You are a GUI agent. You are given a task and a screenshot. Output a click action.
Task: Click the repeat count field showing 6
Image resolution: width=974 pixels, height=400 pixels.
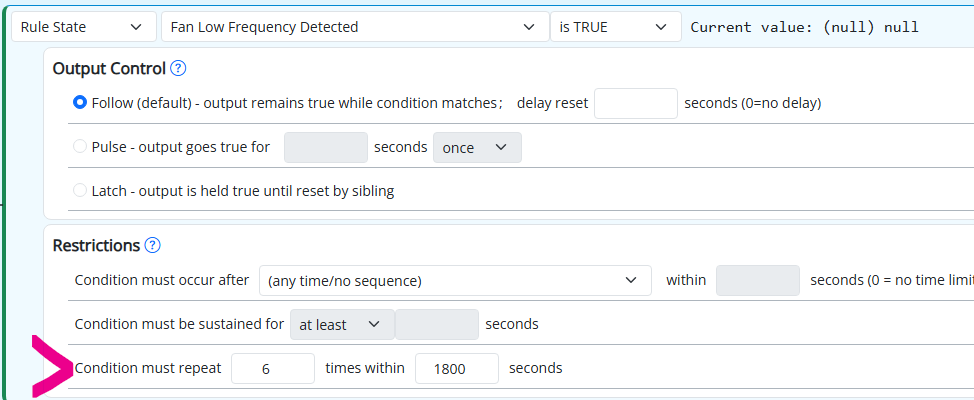click(273, 368)
